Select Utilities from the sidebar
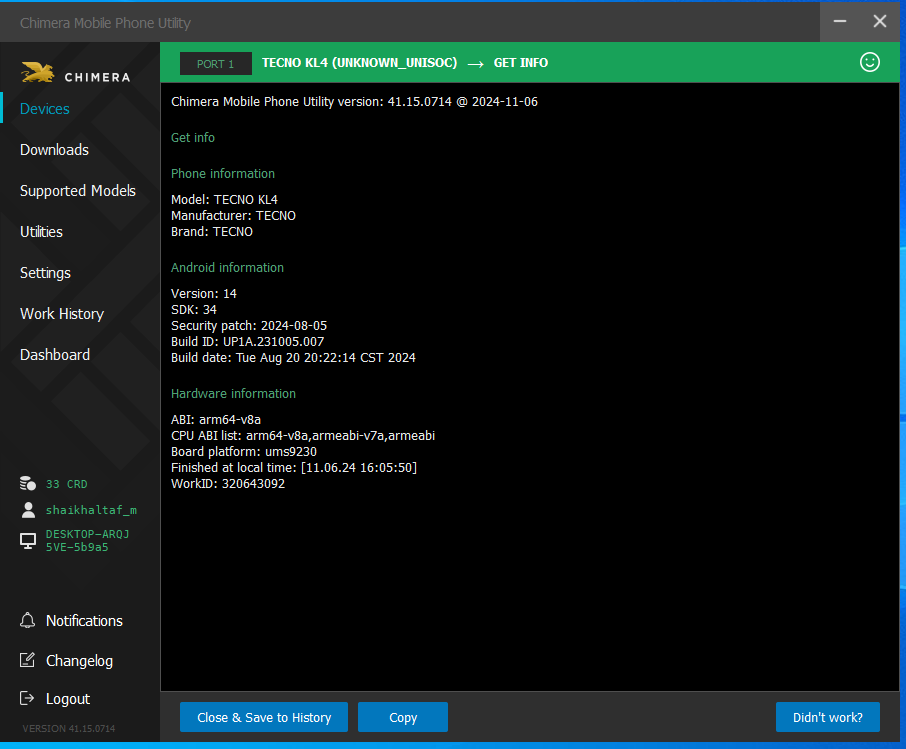The width and height of the screenshot is (906, 749). coord(41,232)
